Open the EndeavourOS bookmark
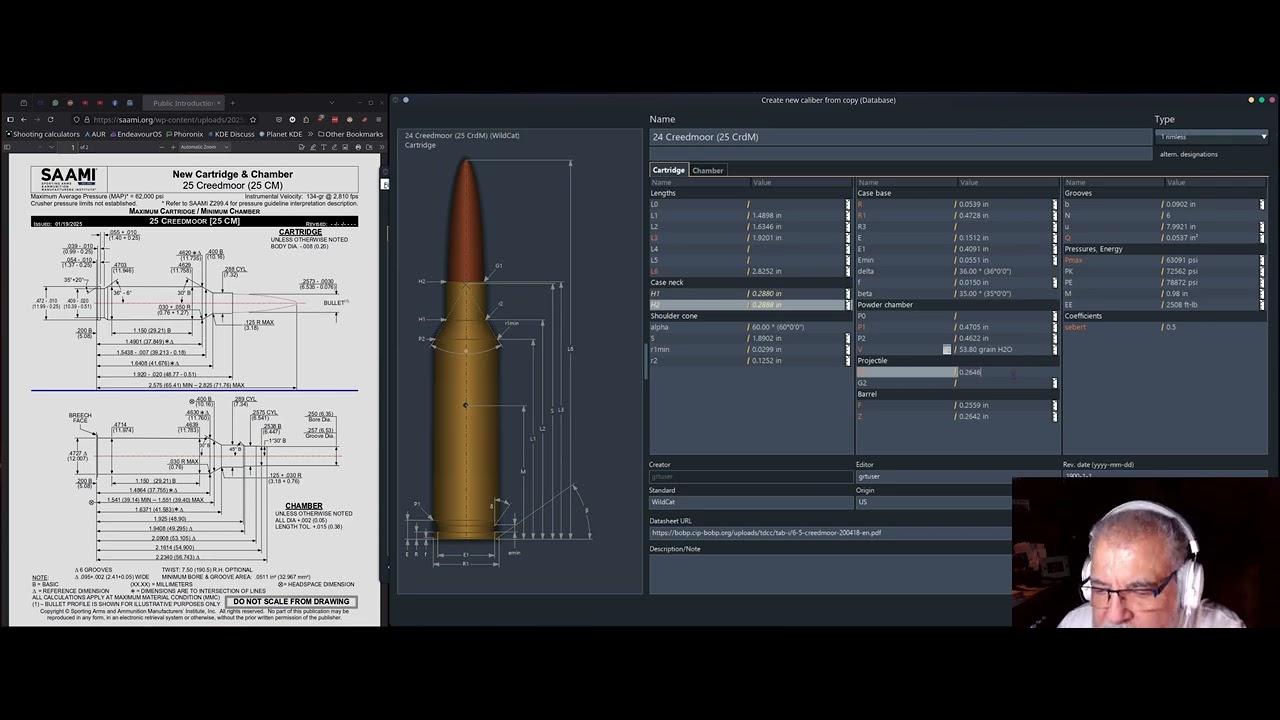Viewport: 1280px width, 720px height. [x=136, y=134]
